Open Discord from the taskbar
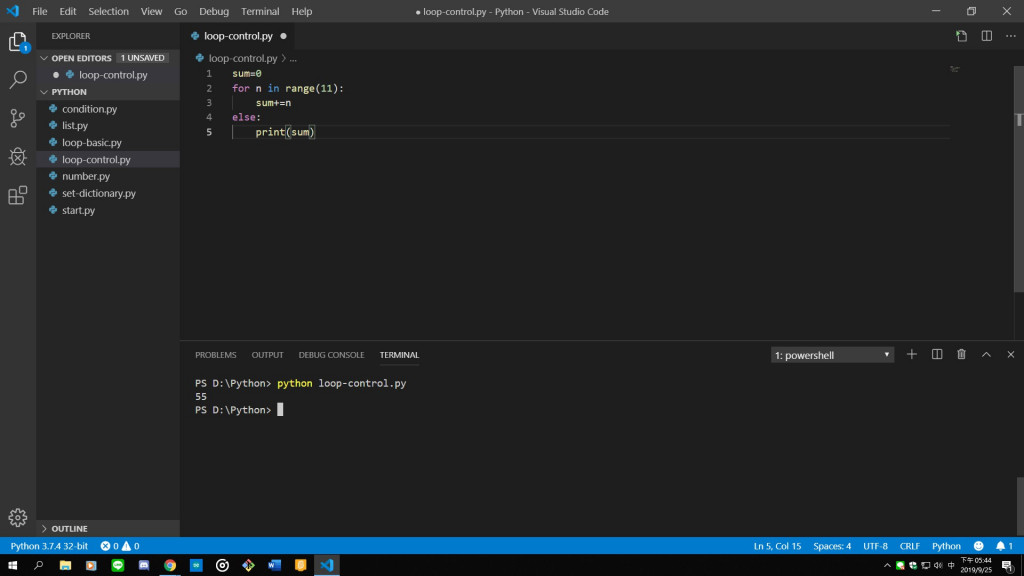Screen dimensions: 1024x576 click(x=144, y=566)
